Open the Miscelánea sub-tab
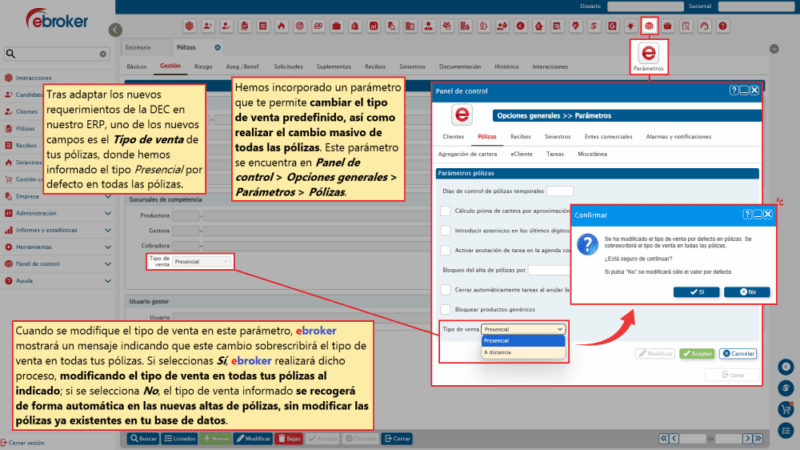This screenshot has height=450, width=800. coord(592,154)
